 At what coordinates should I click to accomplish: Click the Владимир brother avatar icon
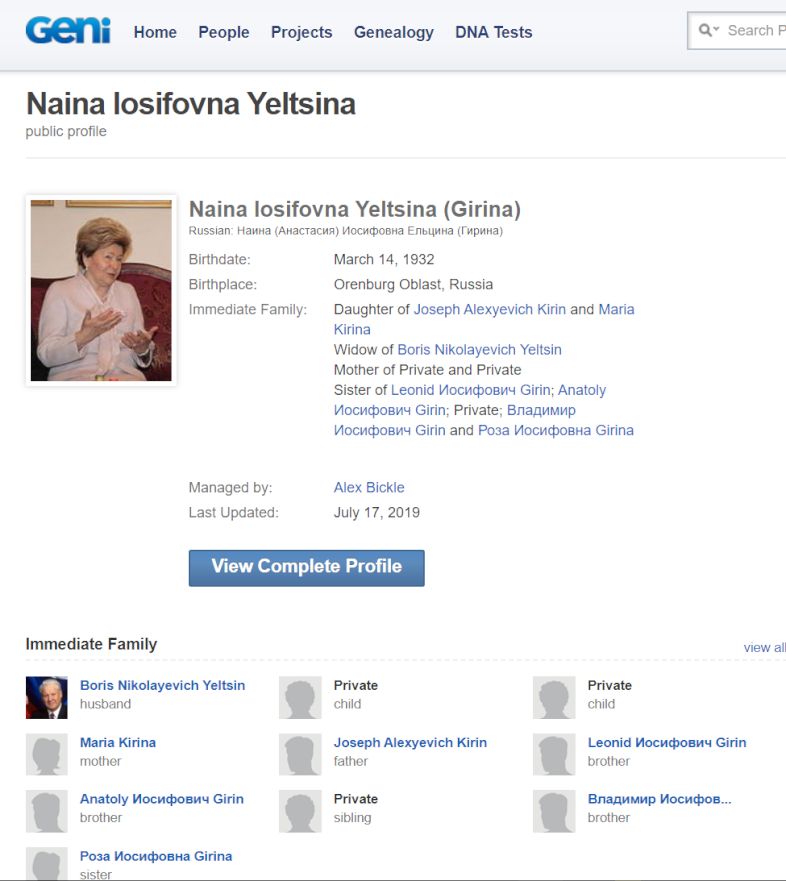point(554,811)
